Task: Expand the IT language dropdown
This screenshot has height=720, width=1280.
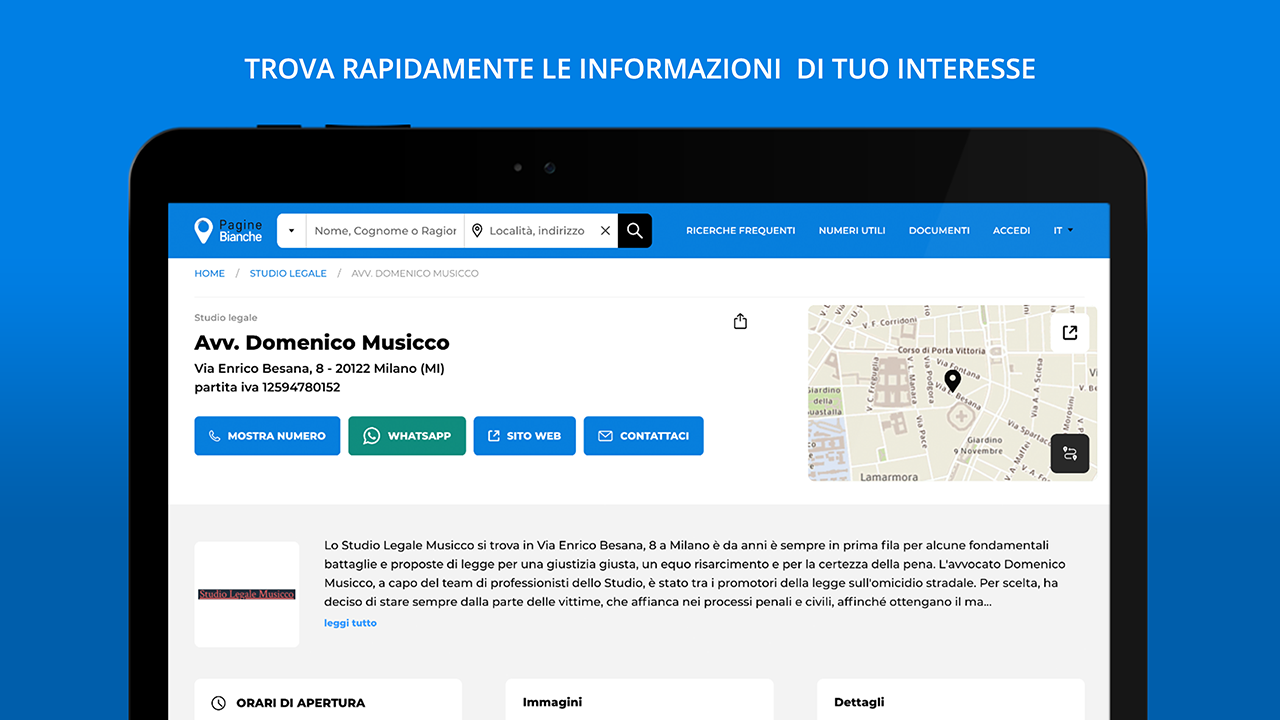Action: point(1063,231)
